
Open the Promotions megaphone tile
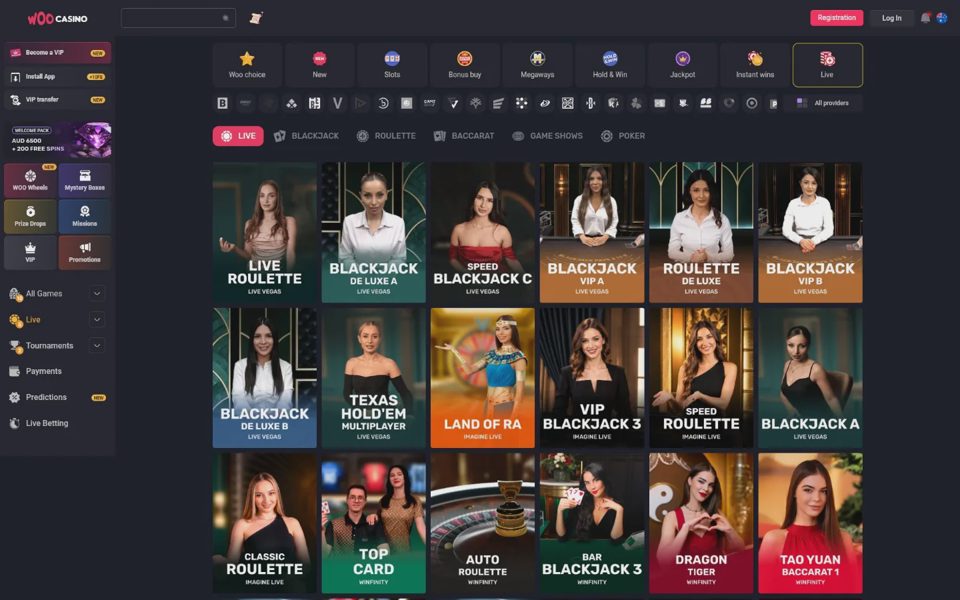[x=84, y=253]
